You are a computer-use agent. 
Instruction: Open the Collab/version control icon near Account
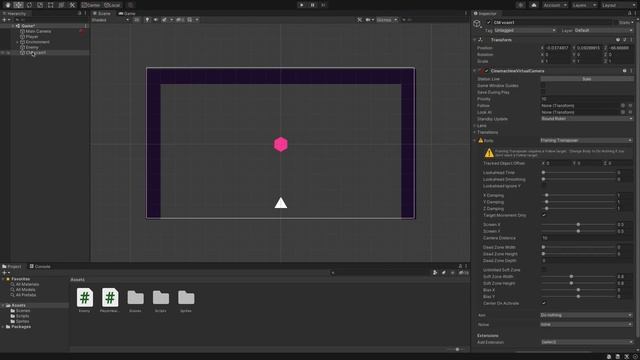pos(520,5)
